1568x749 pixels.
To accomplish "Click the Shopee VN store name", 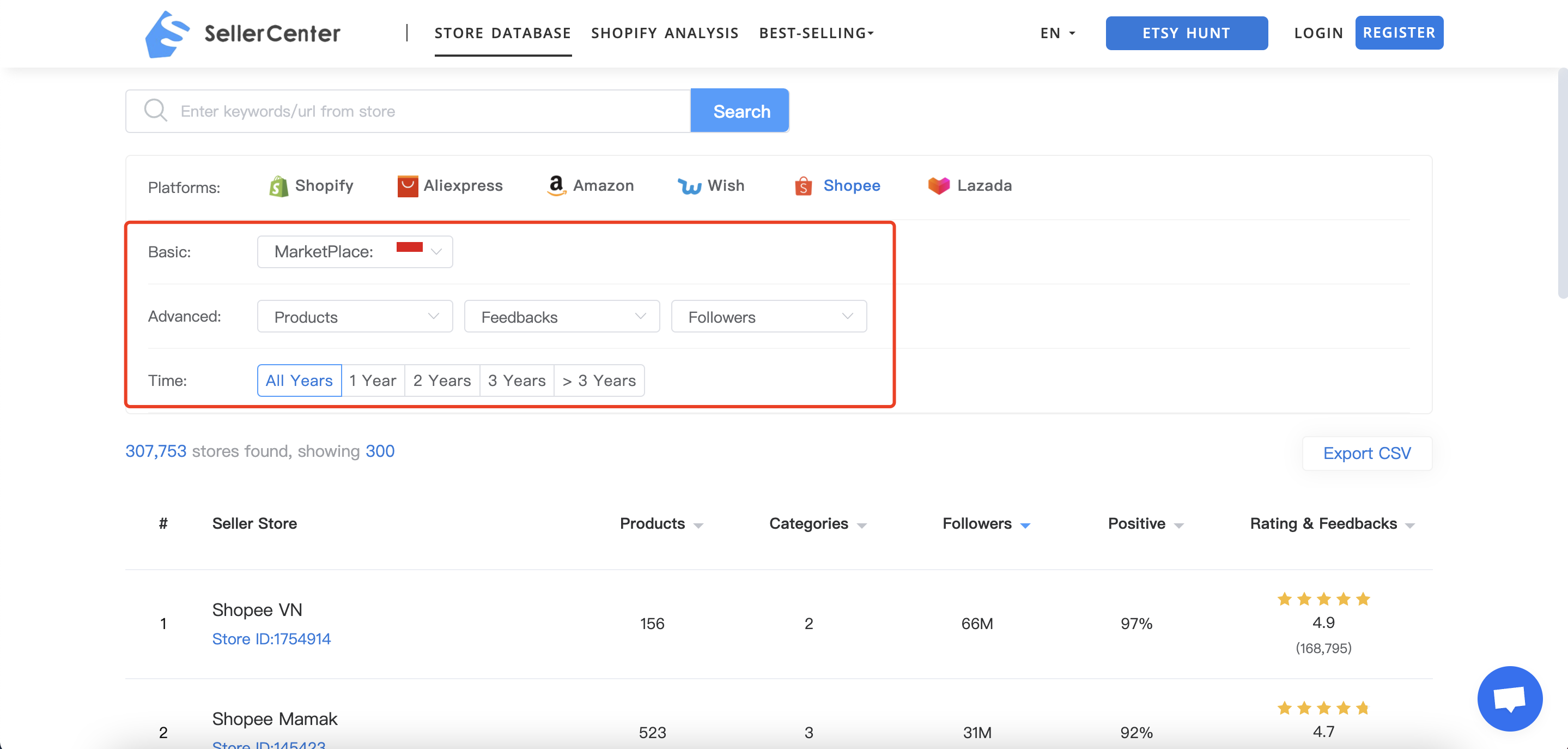I will point(257,609).
